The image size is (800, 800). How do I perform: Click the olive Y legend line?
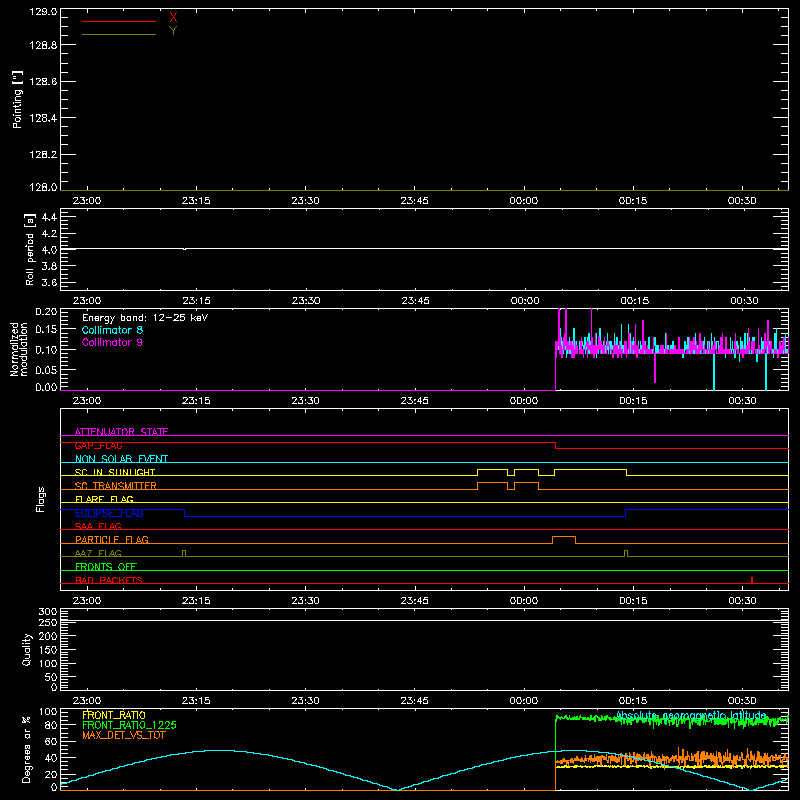(119, 35)
